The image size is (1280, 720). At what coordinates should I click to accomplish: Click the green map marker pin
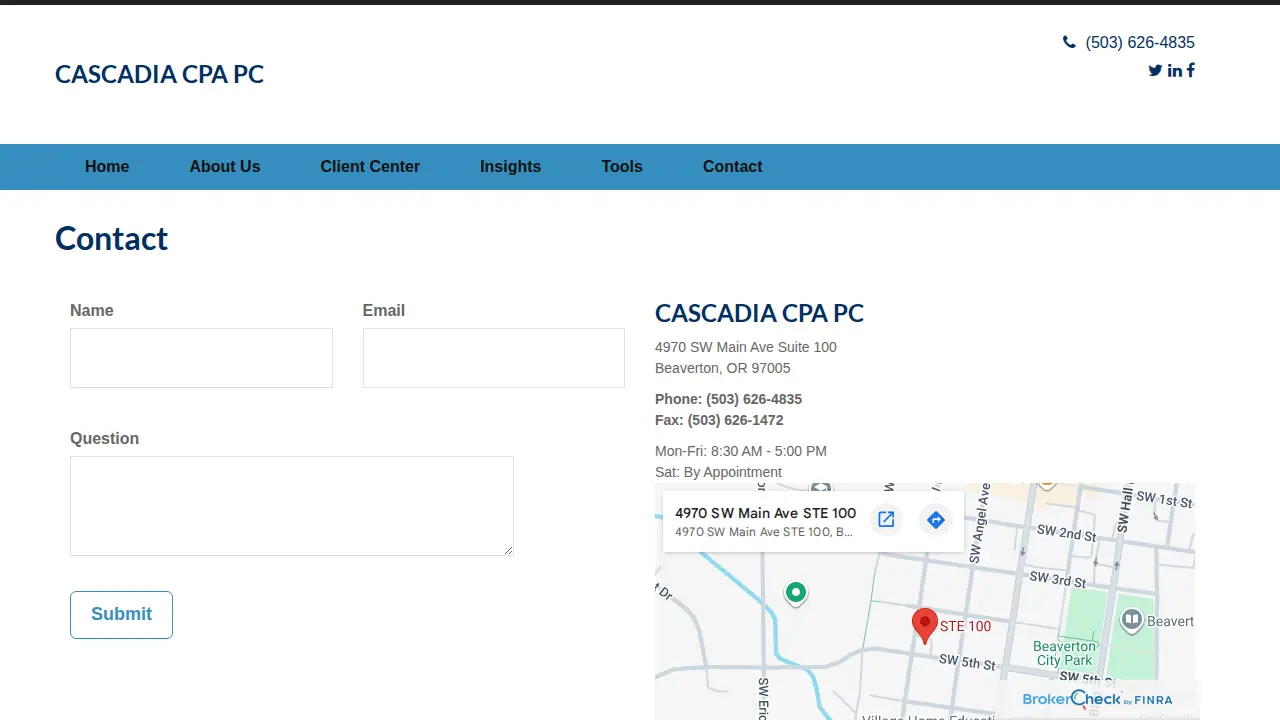click(796, 593)
